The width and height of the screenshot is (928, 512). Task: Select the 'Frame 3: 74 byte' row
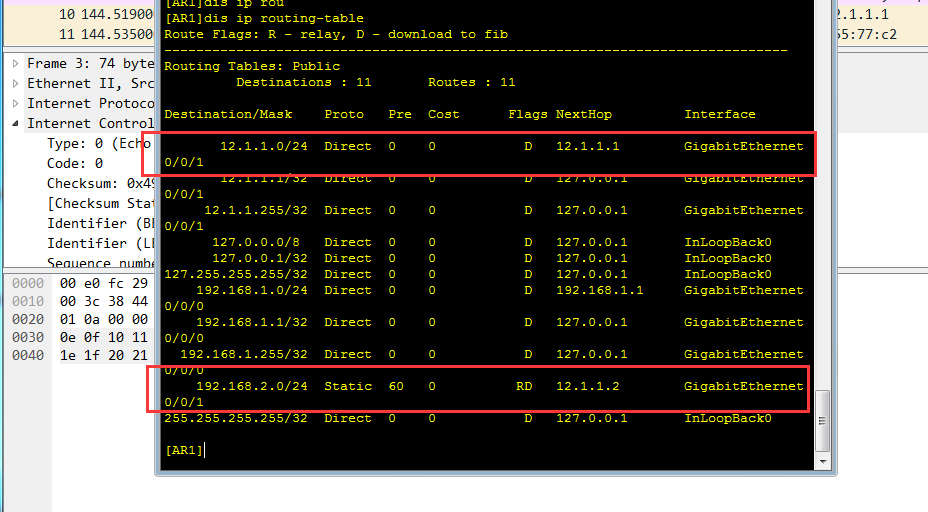tap(91, 63)
